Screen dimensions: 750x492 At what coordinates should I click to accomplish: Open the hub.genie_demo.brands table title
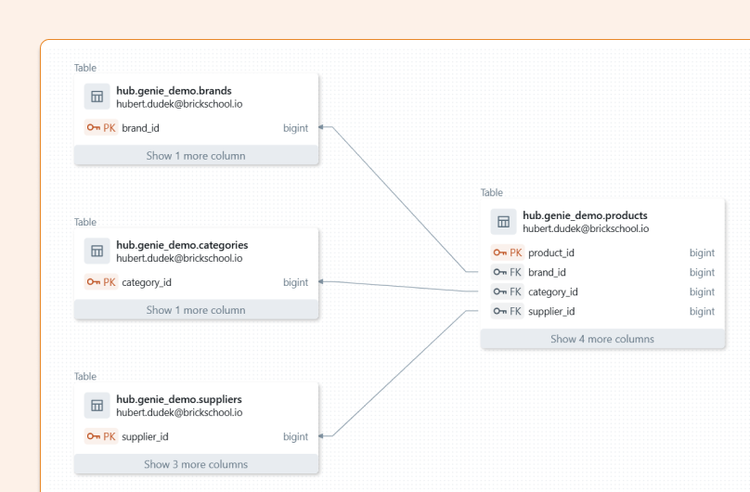coord(174,90)
